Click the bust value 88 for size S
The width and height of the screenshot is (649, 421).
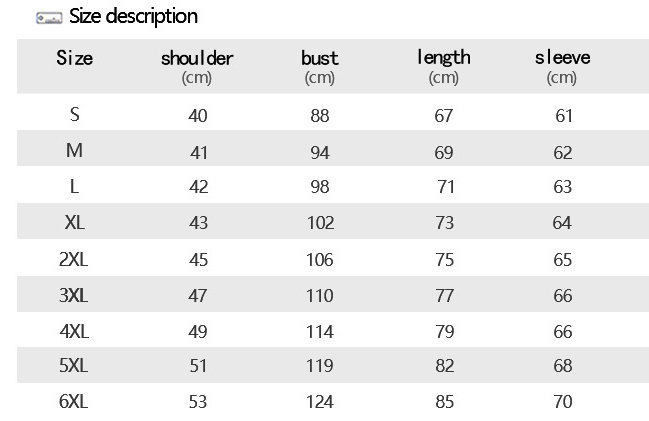(320, 116)
